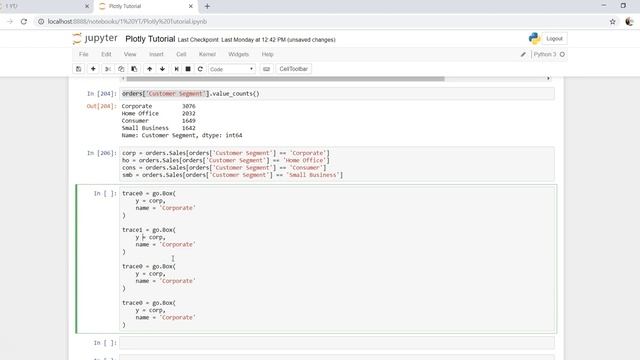
Task: Move the selected cell down
Action: pyautogui.click(x=162, y=69)
